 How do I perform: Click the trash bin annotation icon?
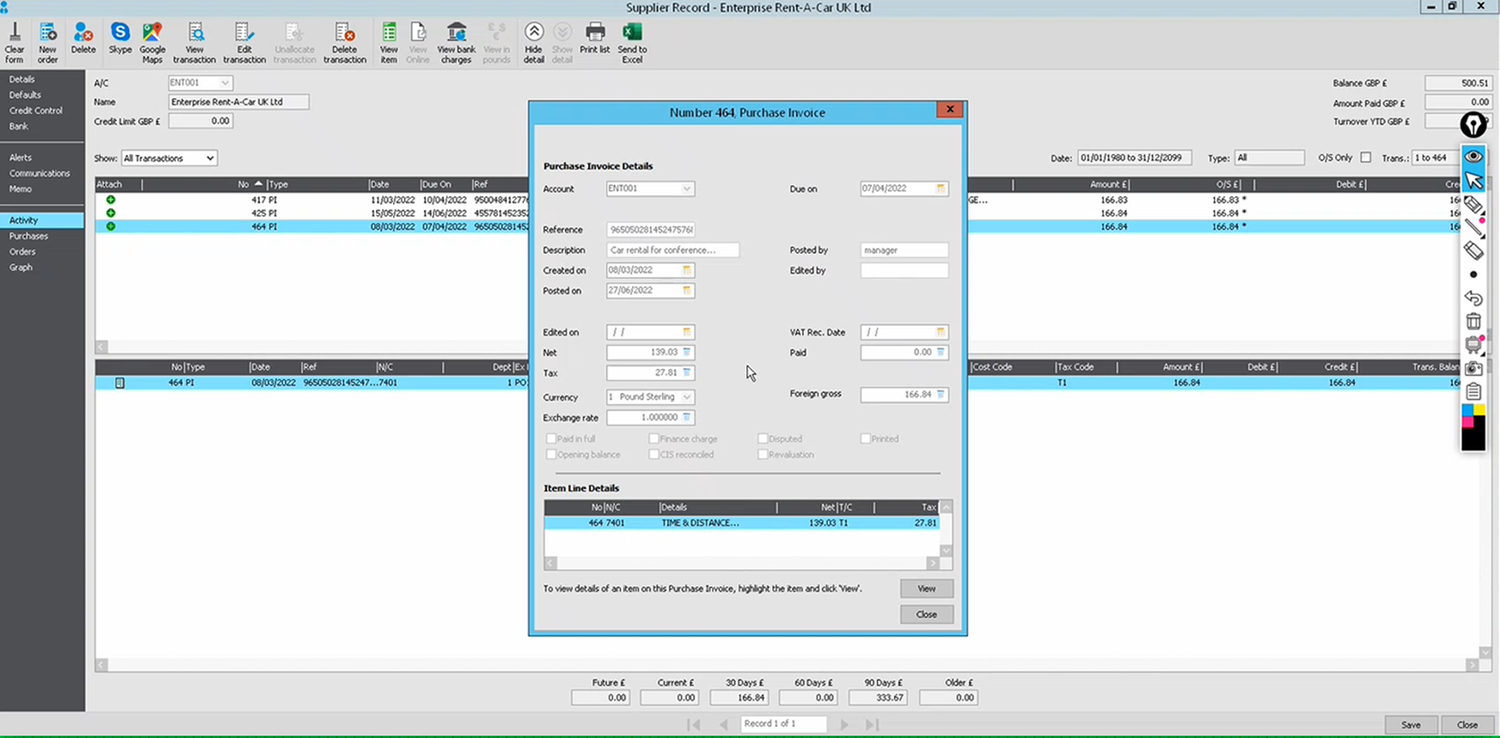[x=1473, y=321]
